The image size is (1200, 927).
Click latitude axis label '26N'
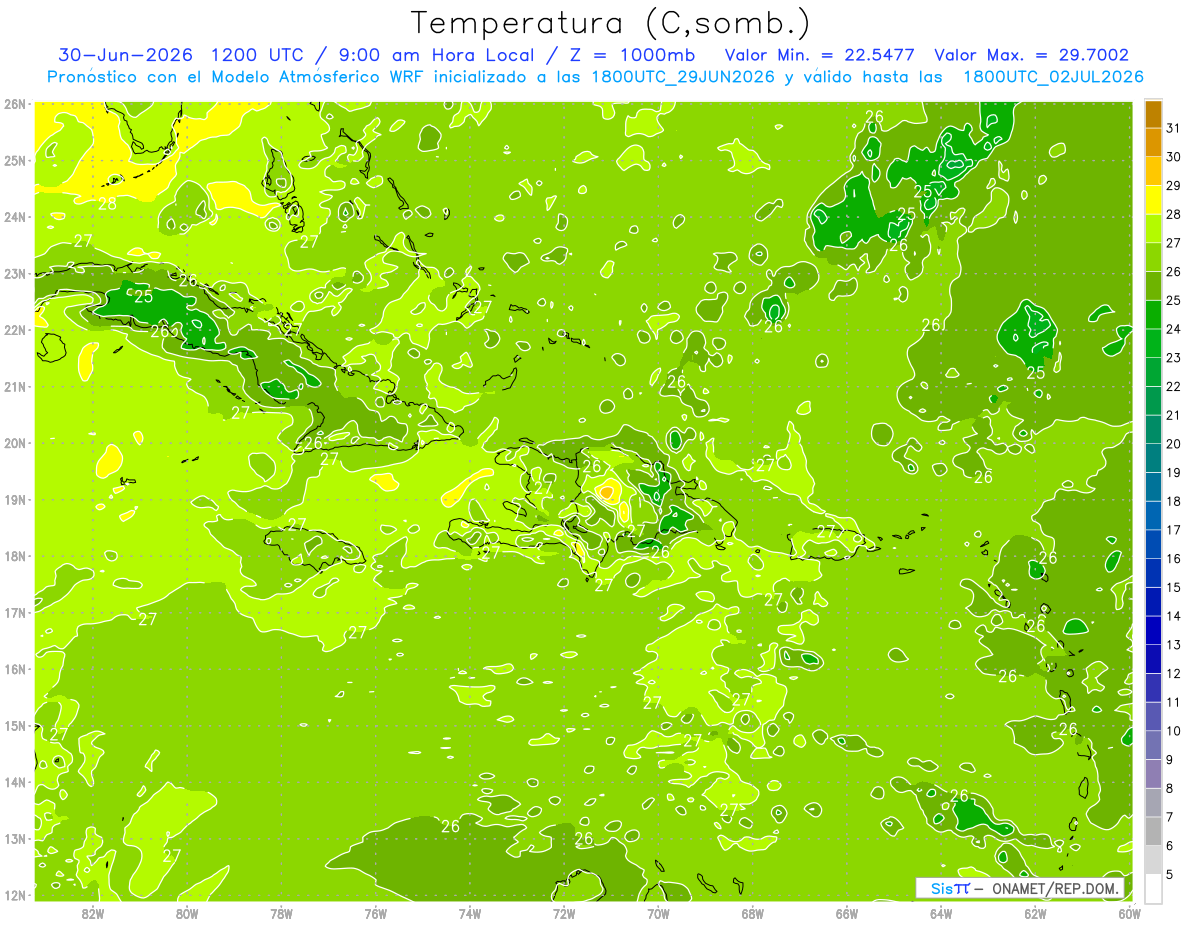(x=16, y=104)
